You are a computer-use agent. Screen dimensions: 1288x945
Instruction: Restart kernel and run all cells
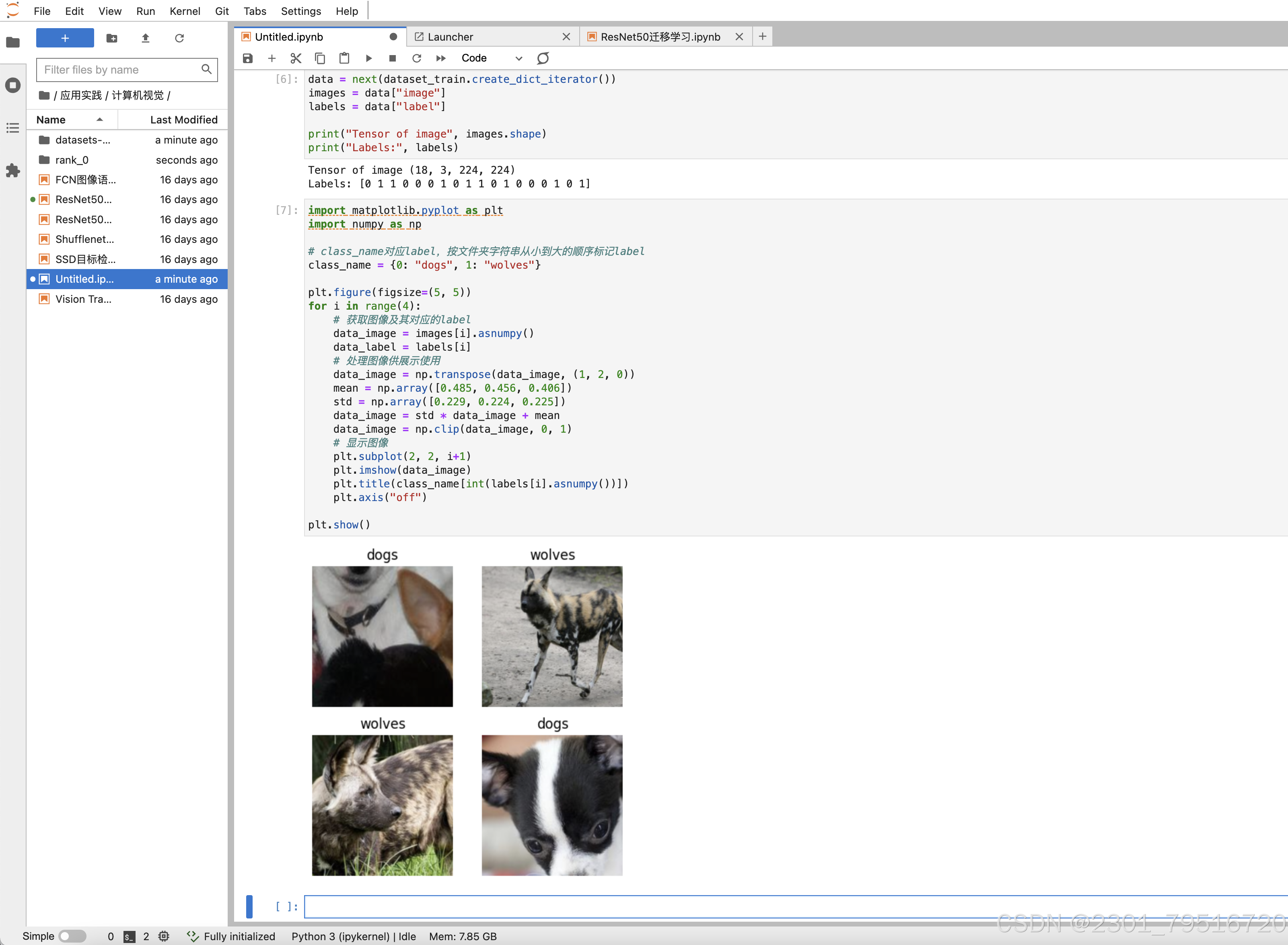(440, 58)
